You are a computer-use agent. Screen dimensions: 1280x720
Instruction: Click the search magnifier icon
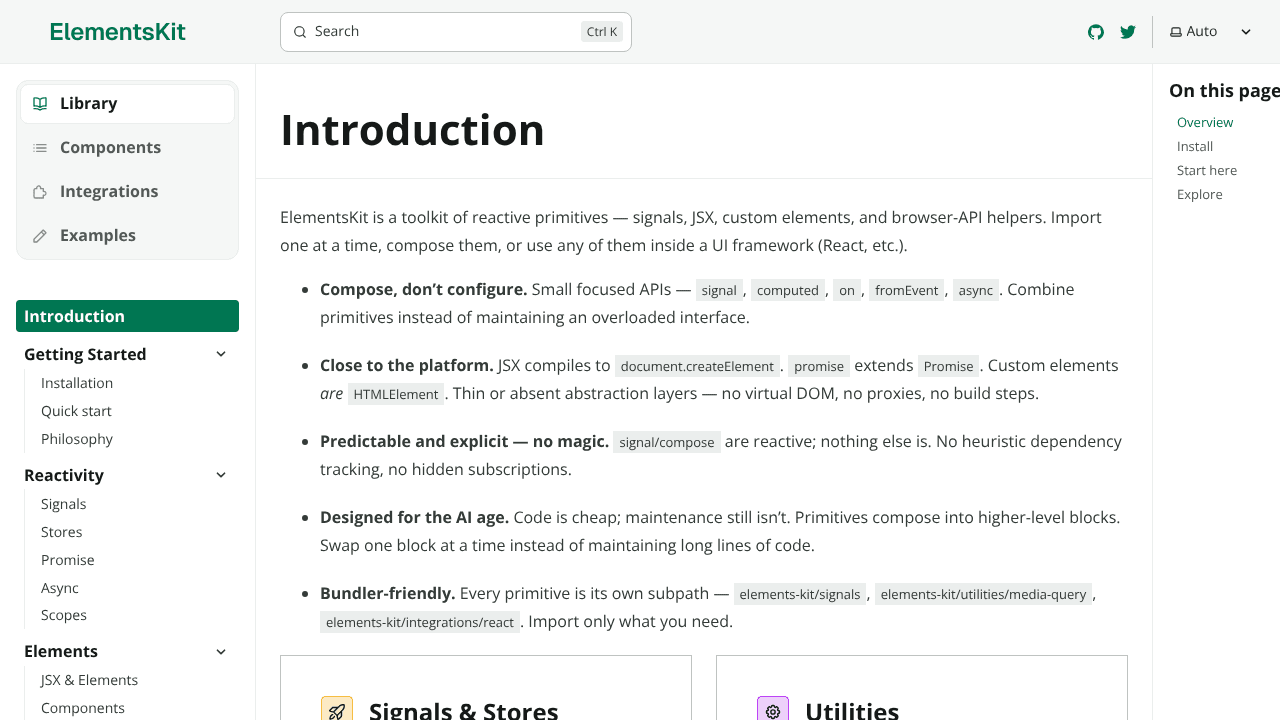tap(300, 32)
